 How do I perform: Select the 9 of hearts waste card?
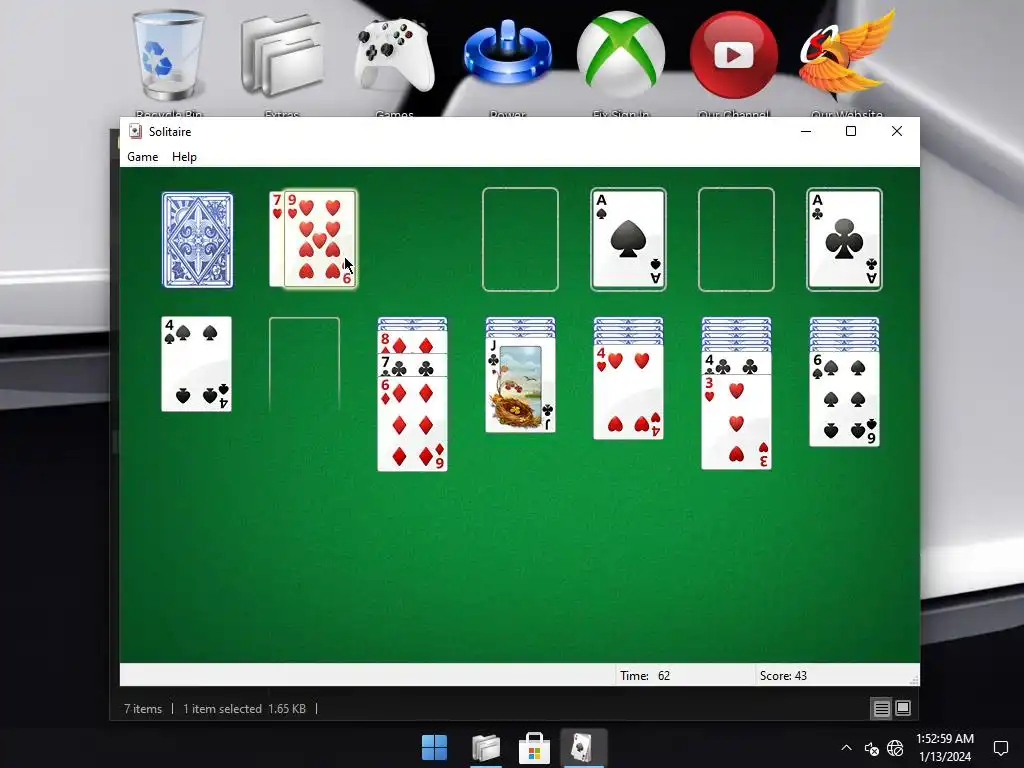[x=321, y=239]
